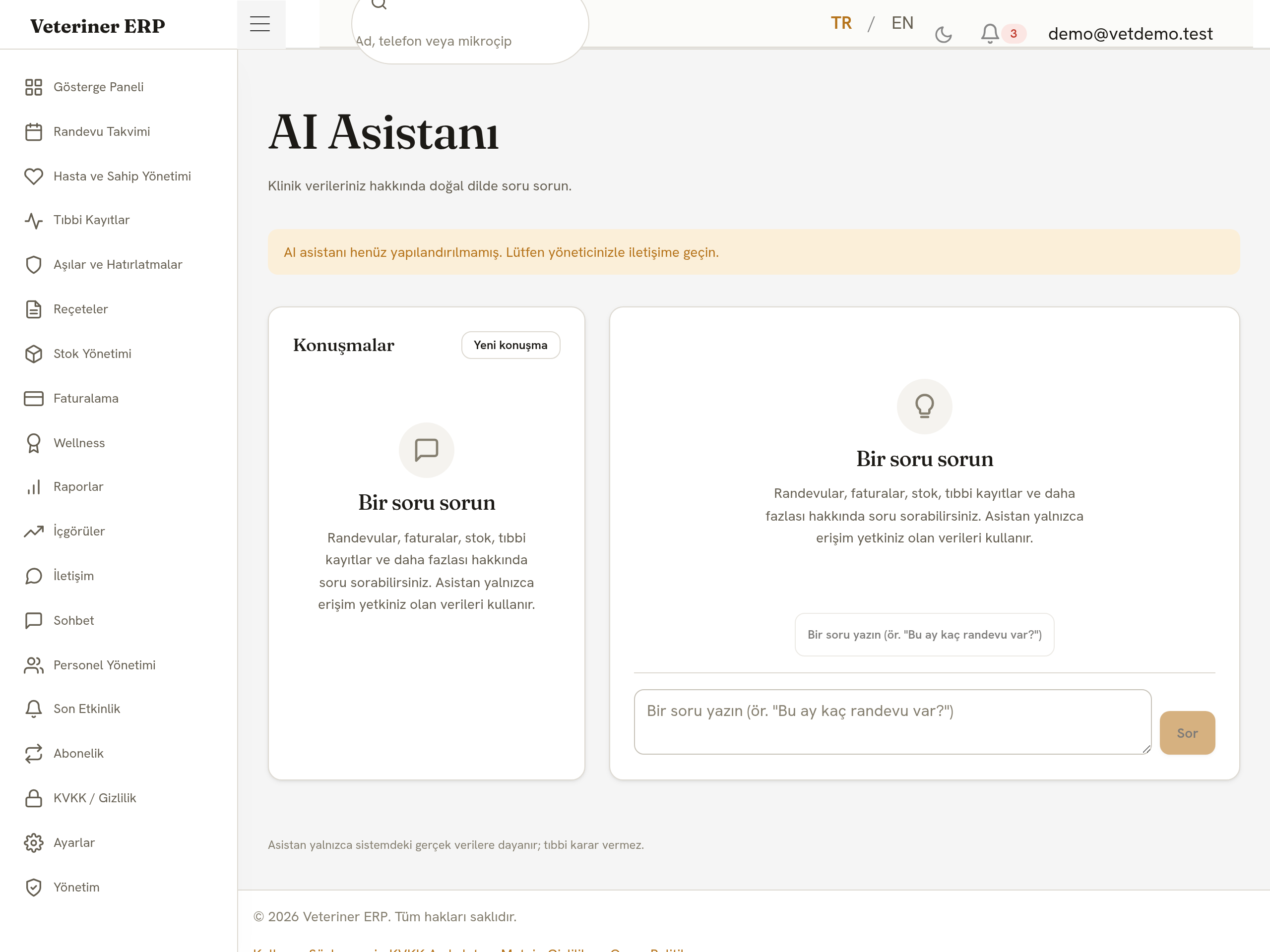Toggle the sidebar with the hamburger menu
1270x952 pixels.
260,24
